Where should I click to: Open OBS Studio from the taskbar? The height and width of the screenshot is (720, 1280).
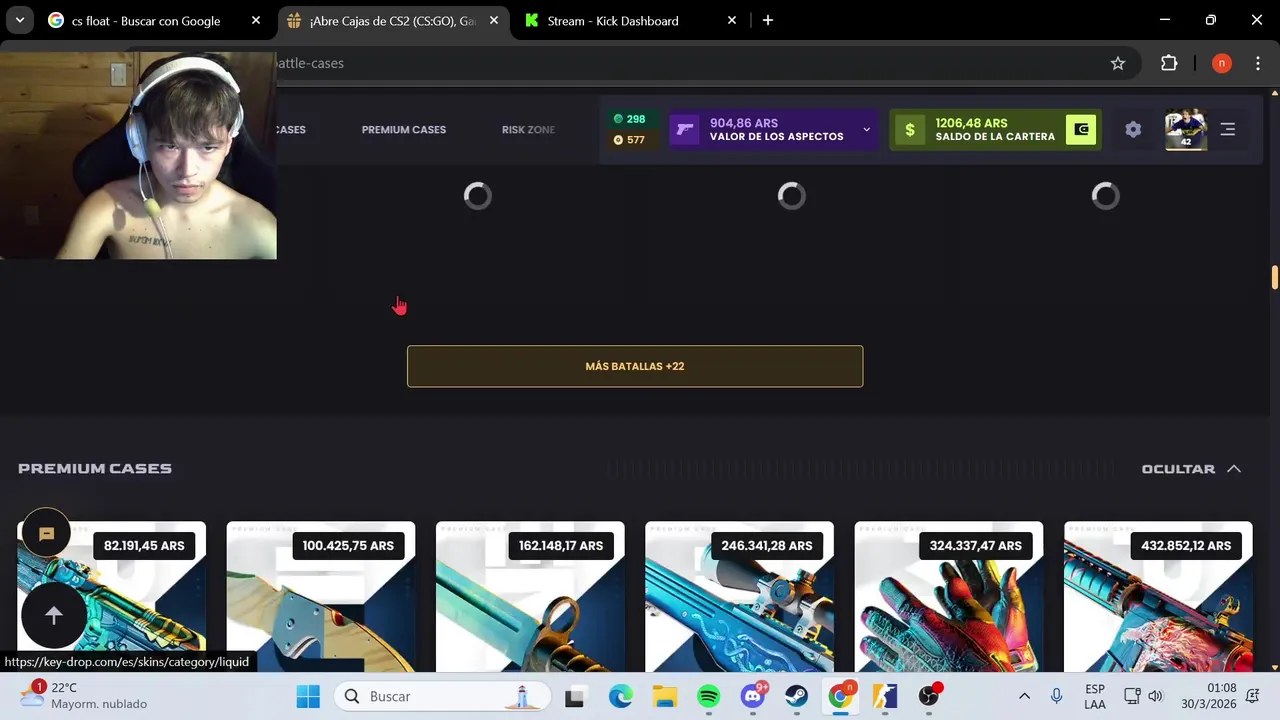point(929,696)
